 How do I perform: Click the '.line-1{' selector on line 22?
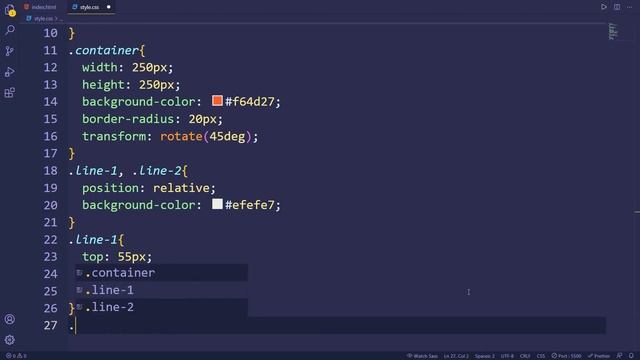point(96,239)
